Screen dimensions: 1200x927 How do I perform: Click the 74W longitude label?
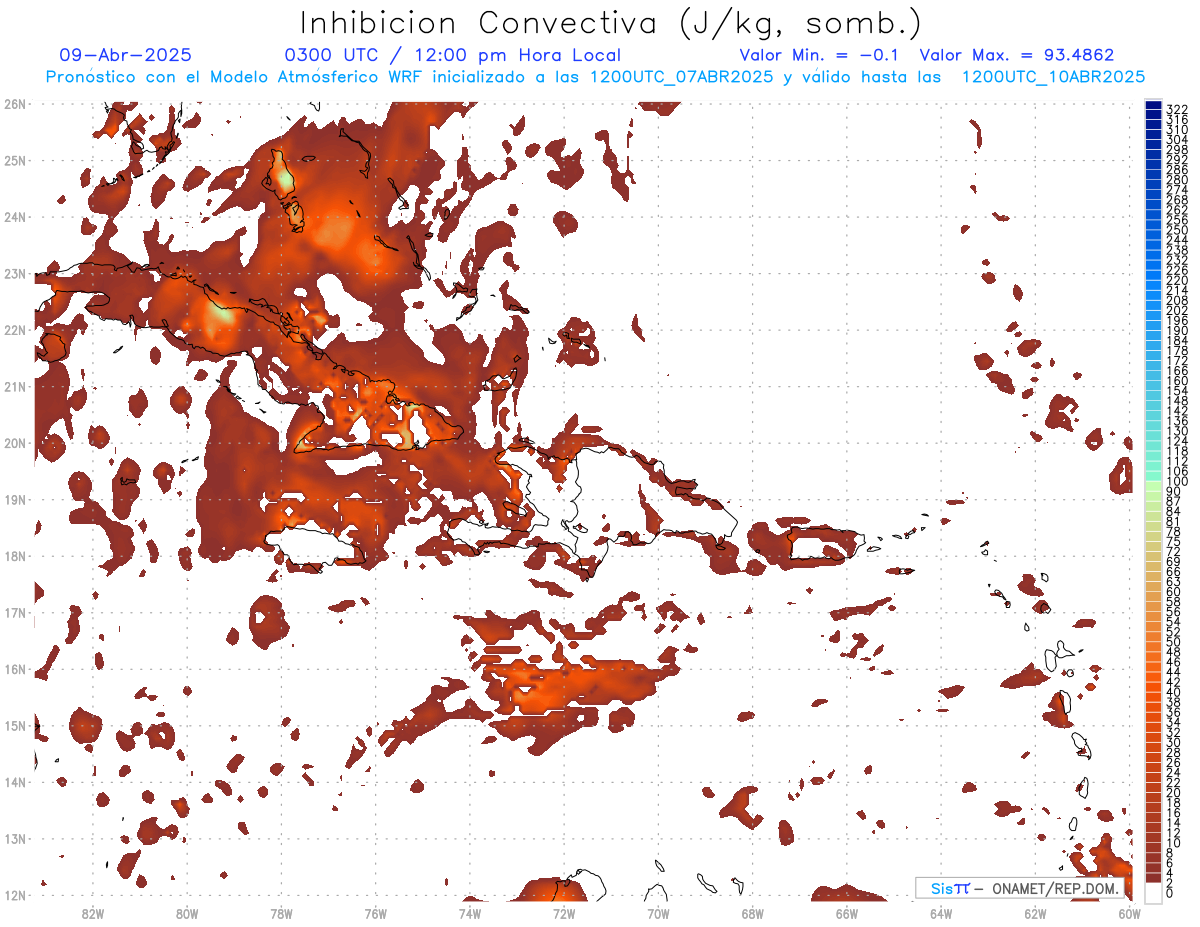(x=470, y=914)
